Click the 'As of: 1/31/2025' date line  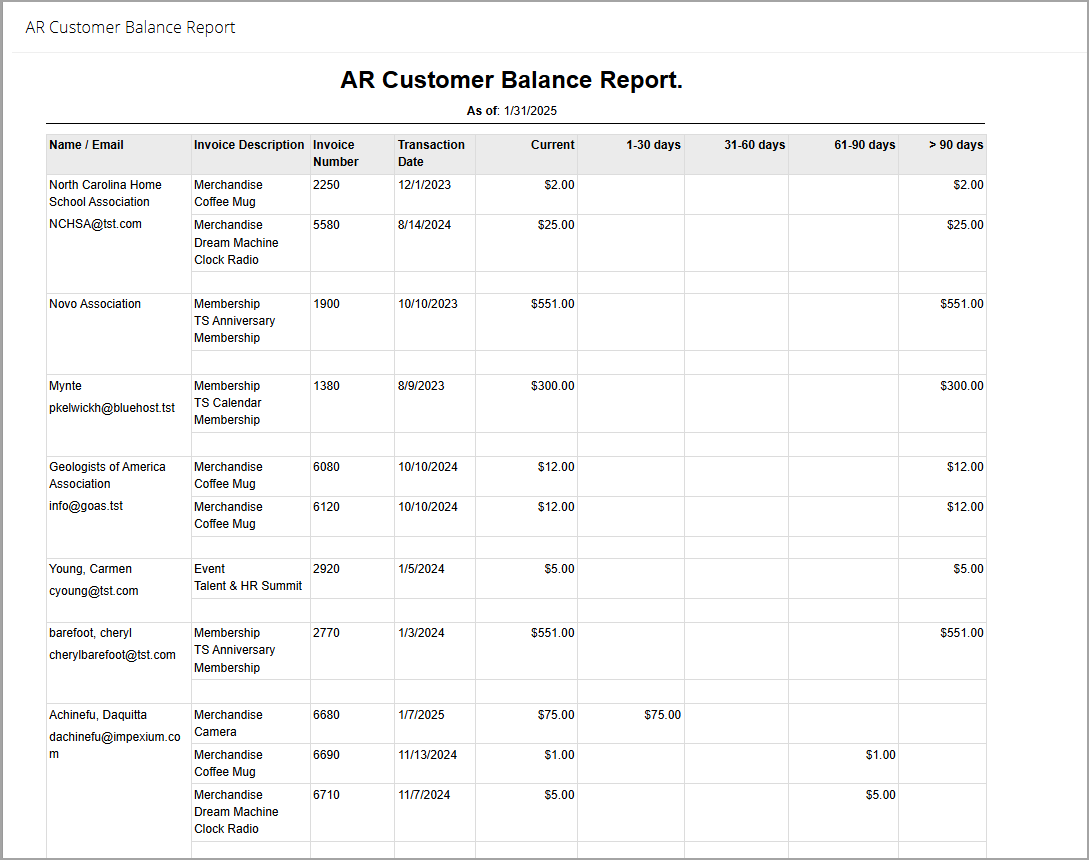point(511,110)
